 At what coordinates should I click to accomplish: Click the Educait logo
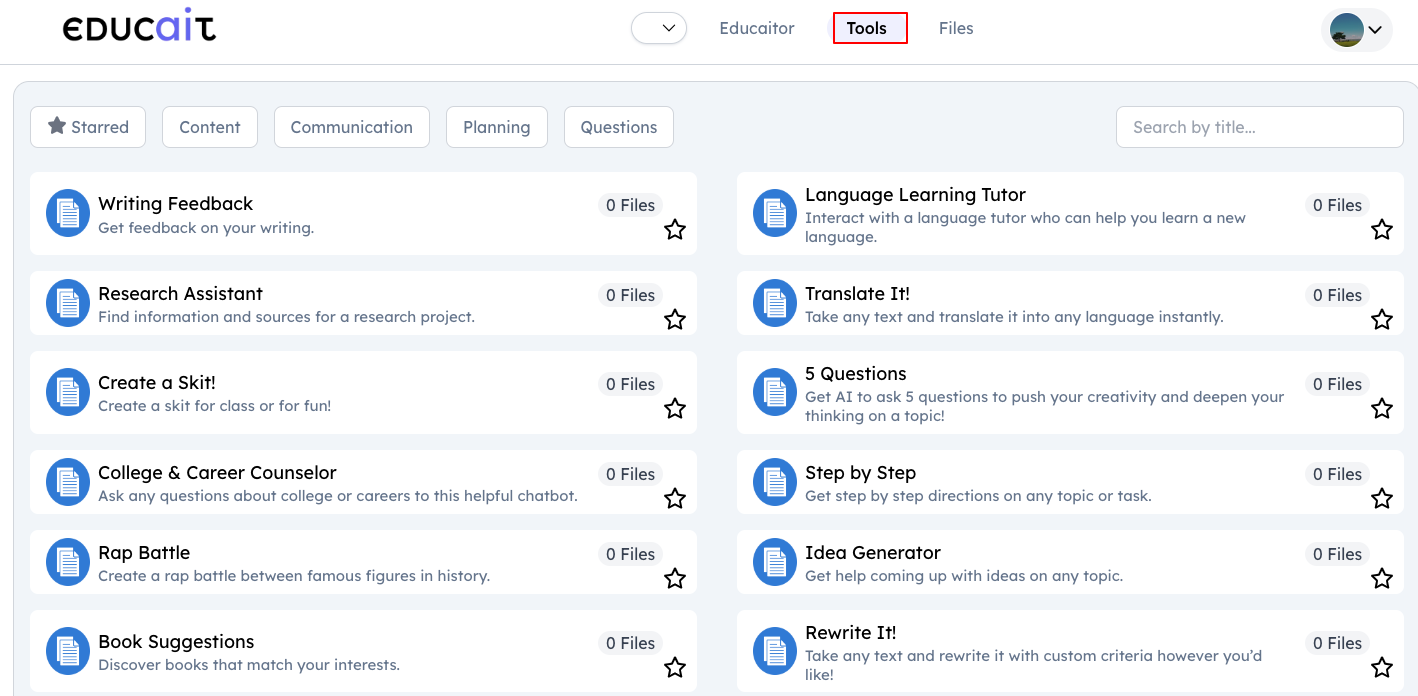(139, 28)
